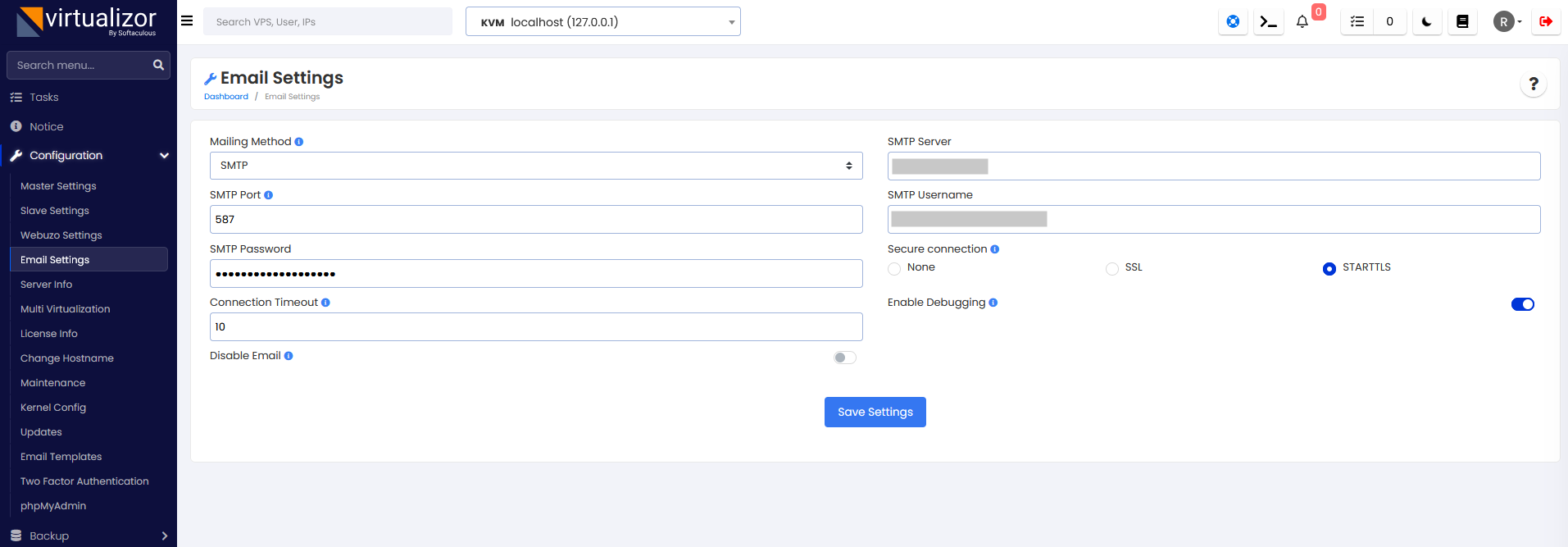Click the notifications bell icon
Screen dimensions: 1568x547
(x=1302, y=22)
